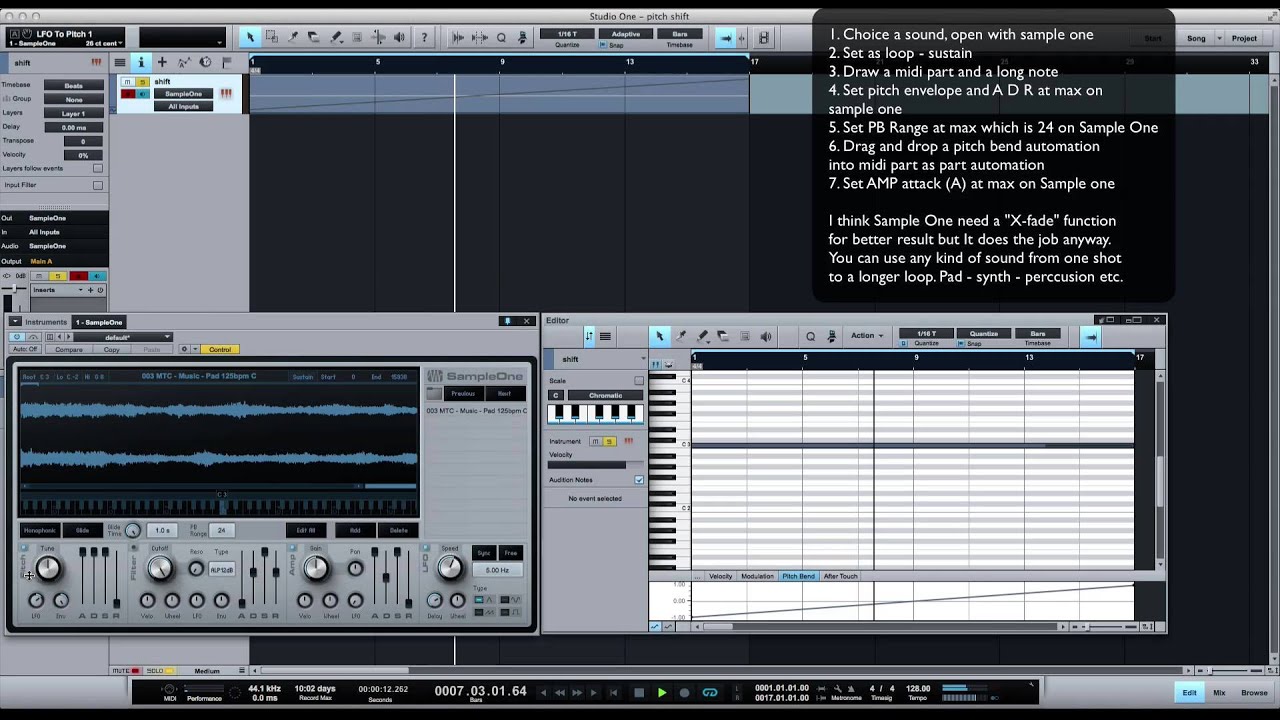Select the Range tool in main toolbar
Screen dimensions: 1280x720
pos(272,38)
